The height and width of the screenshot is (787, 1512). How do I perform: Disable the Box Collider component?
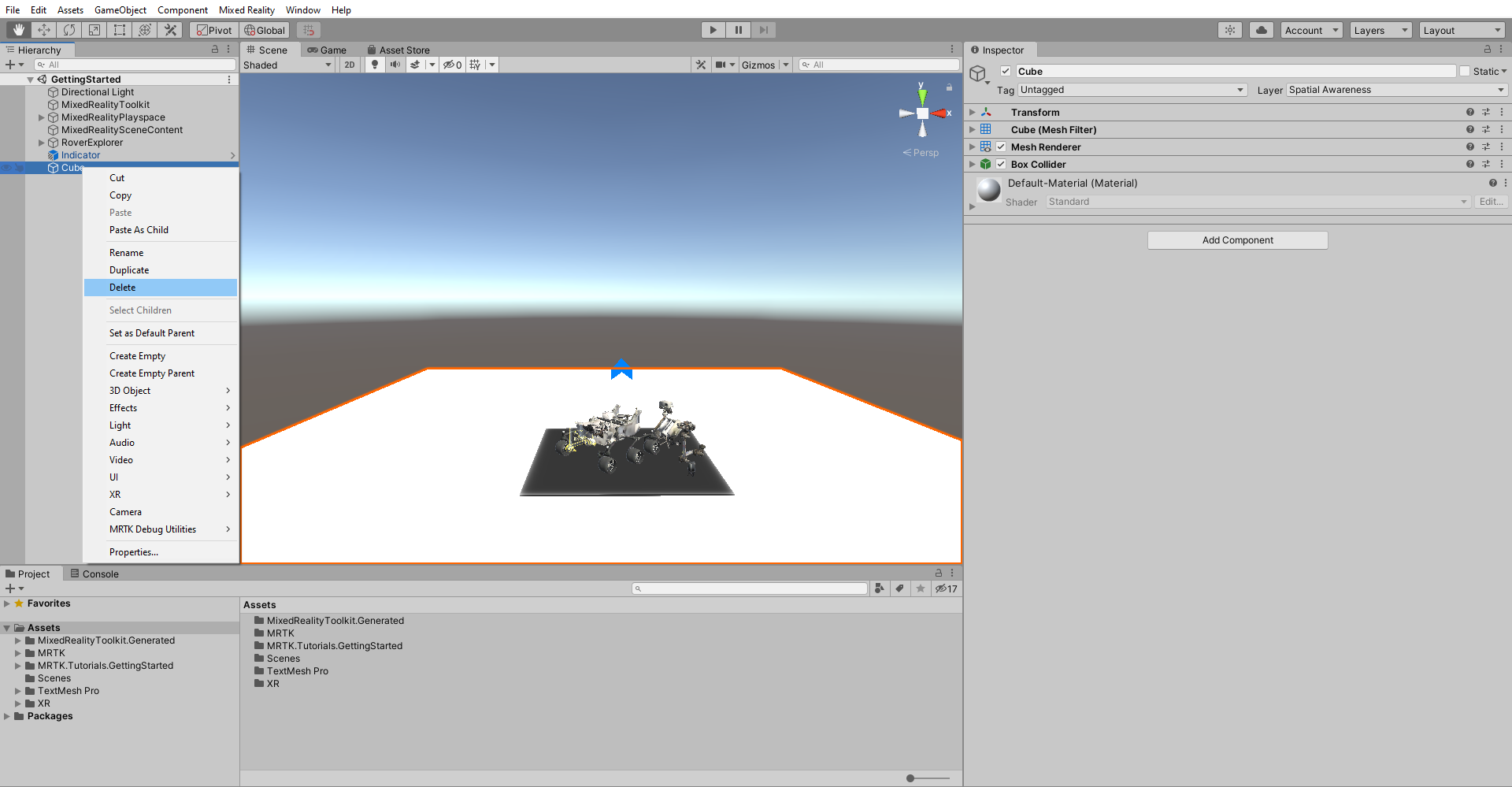pos(1001,164)
